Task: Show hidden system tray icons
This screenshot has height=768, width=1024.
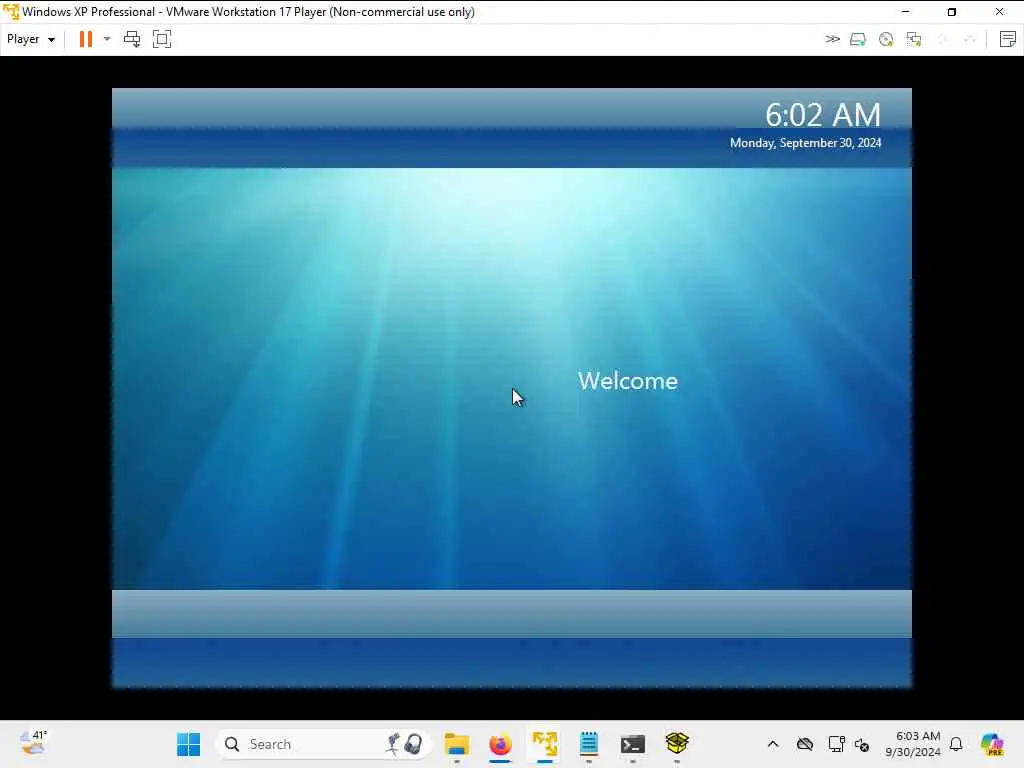Action: (x=773, y=744)
